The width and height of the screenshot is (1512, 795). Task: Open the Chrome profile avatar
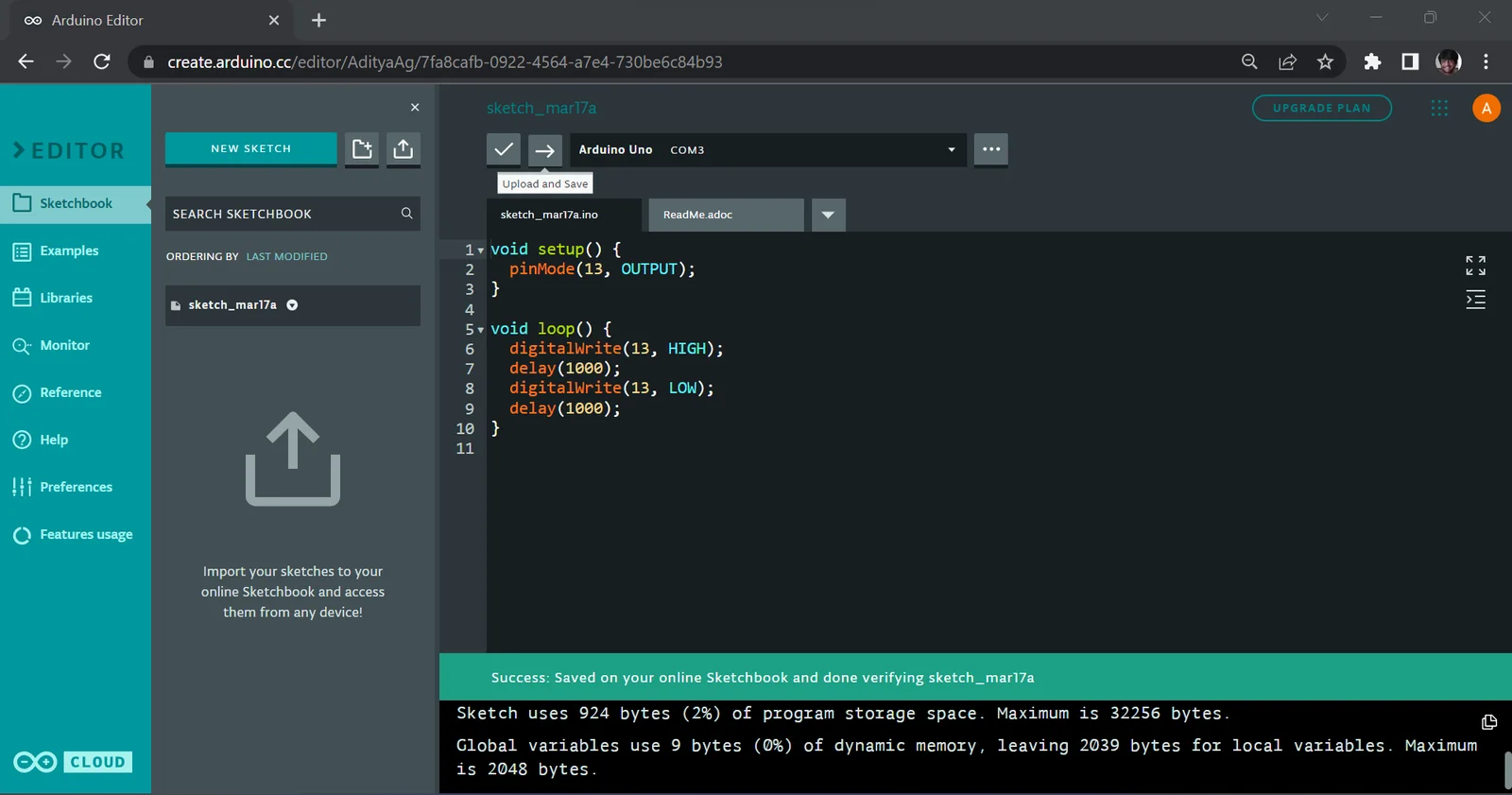tap(1448, 61)
